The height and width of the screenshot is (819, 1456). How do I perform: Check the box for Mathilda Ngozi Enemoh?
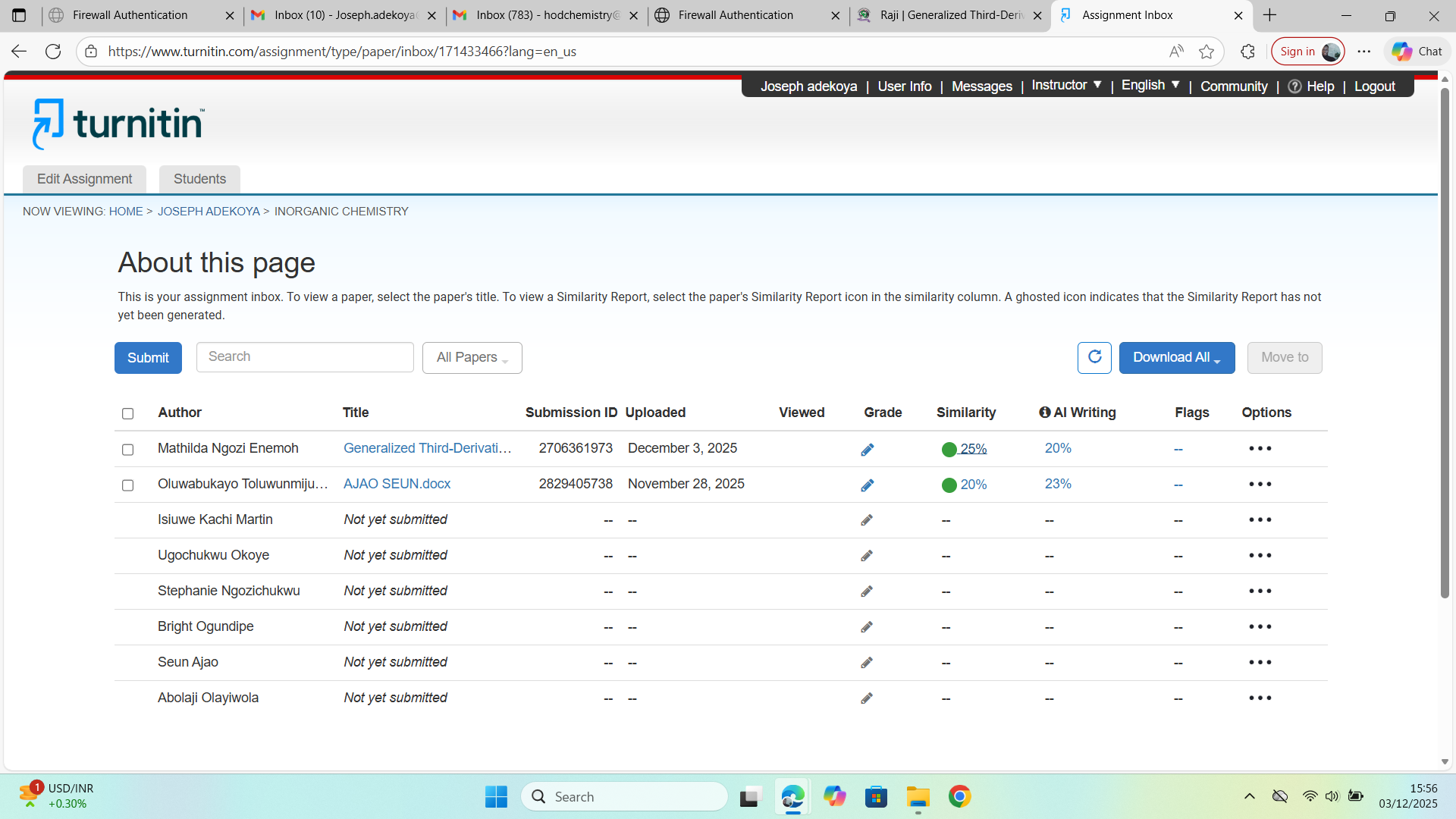pyautogui.click(x=127, y=450)
